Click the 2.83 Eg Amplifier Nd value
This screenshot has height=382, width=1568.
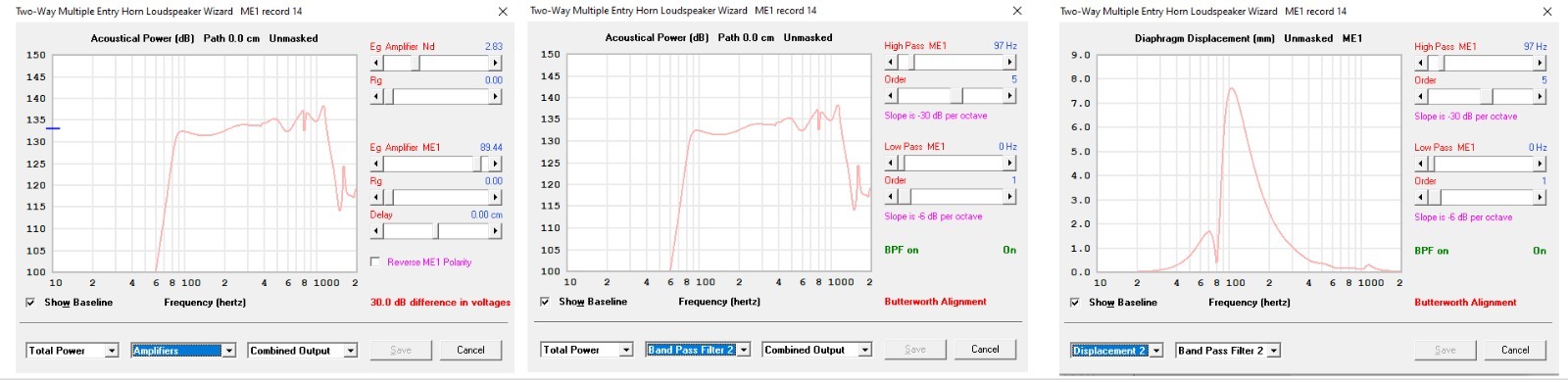coord(494,47)
